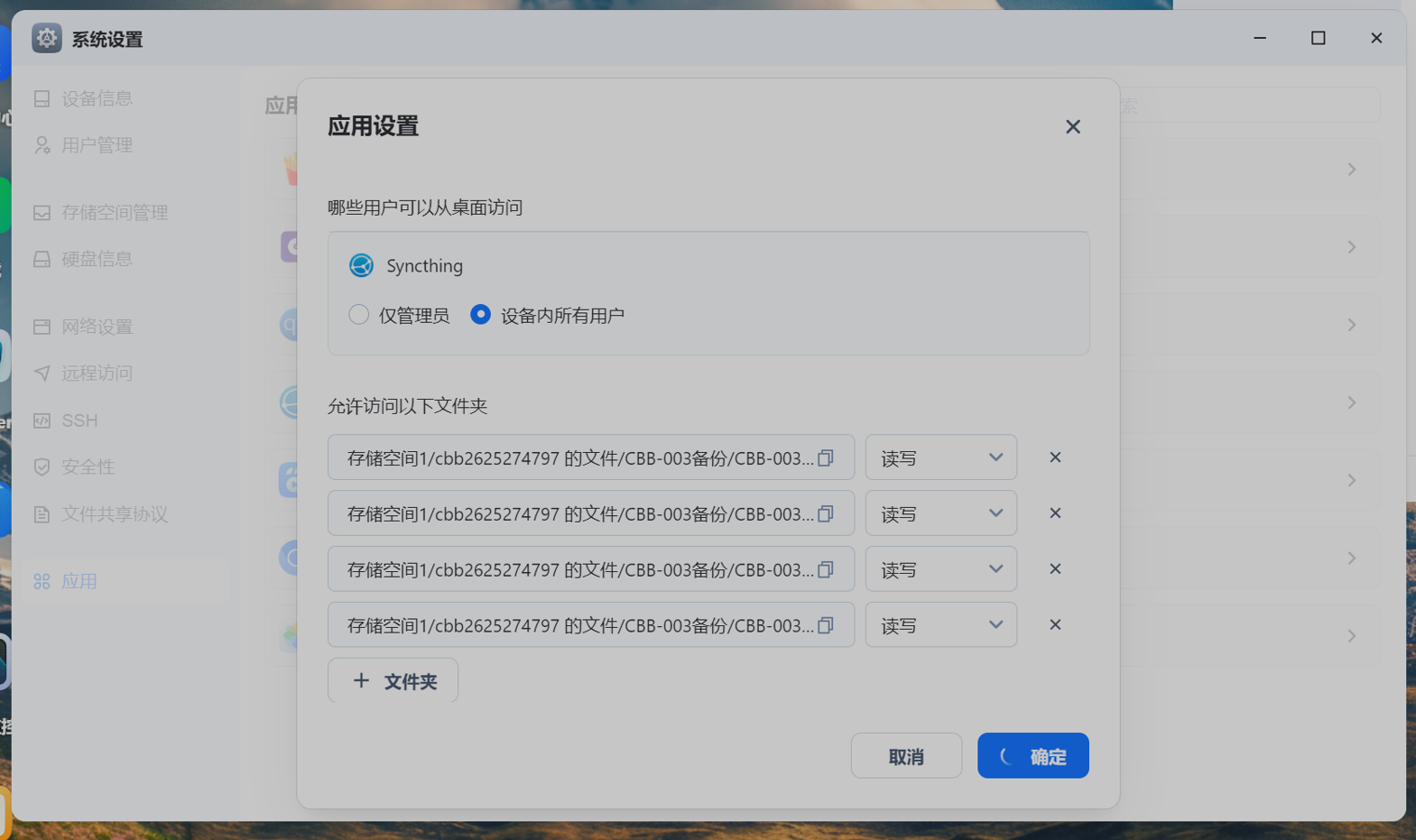The image size is (1416, 840).
Task: Select the 仅管理员 radio button
Action: 358,314
